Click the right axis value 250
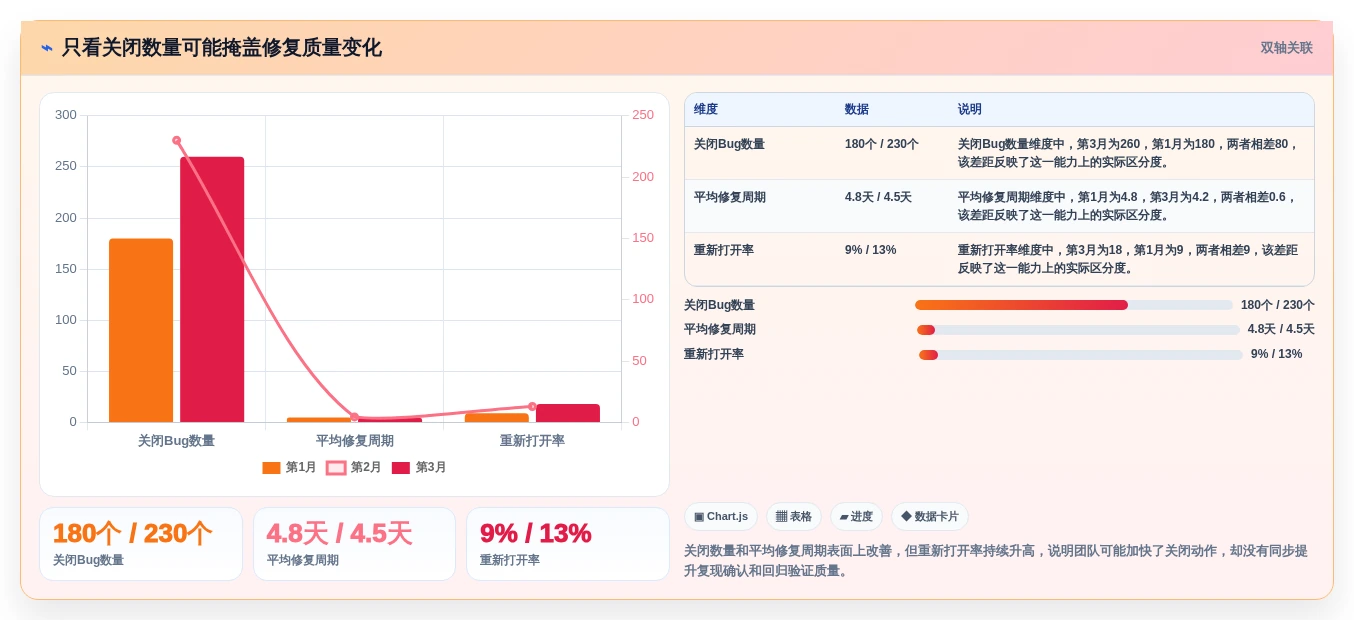This screenshot has height=620, width=1354. pos(643,115)
